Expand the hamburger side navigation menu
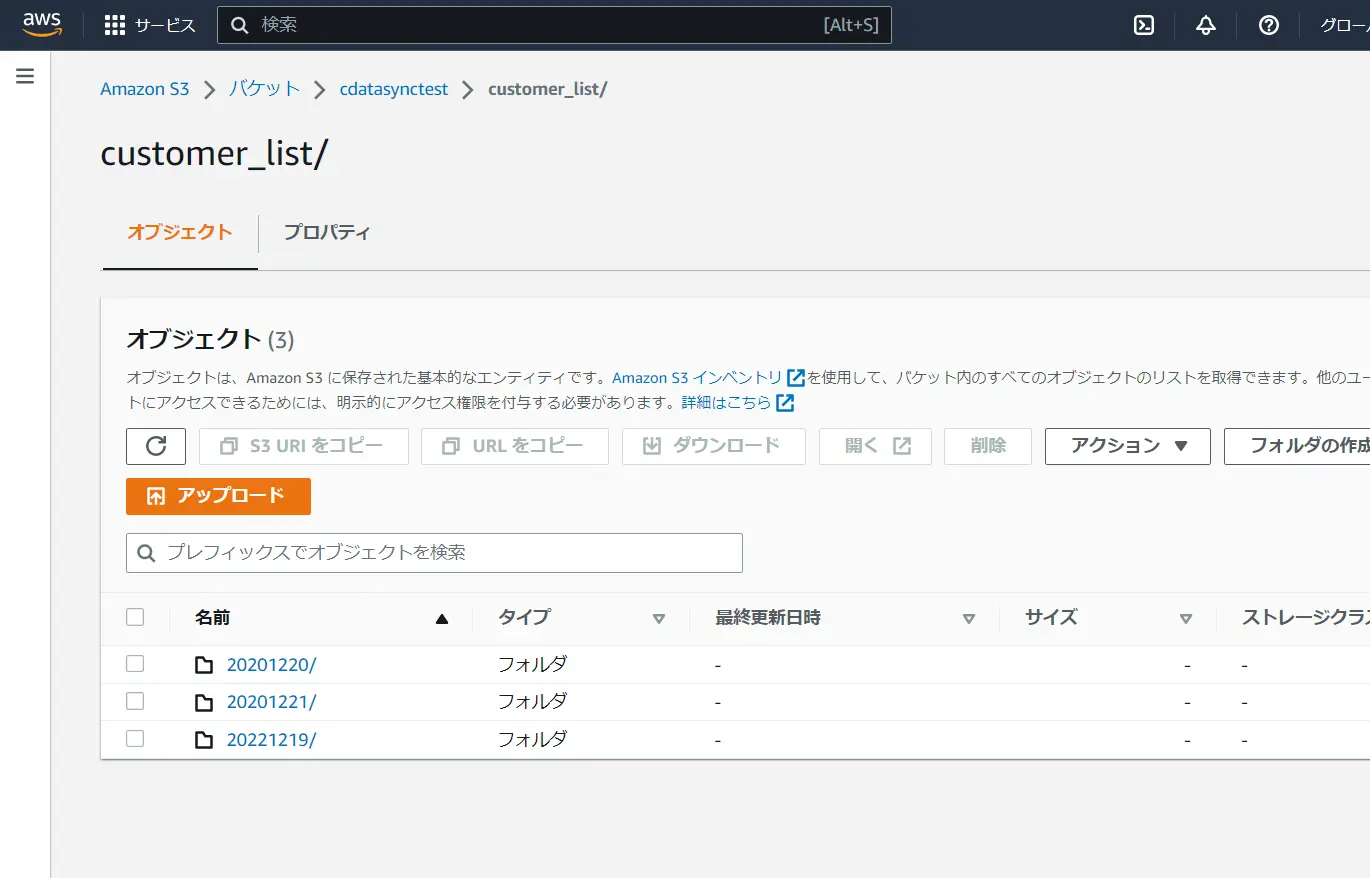This screenshot has width=1370, height=878. pyautogui.click(x=25, y=76)
